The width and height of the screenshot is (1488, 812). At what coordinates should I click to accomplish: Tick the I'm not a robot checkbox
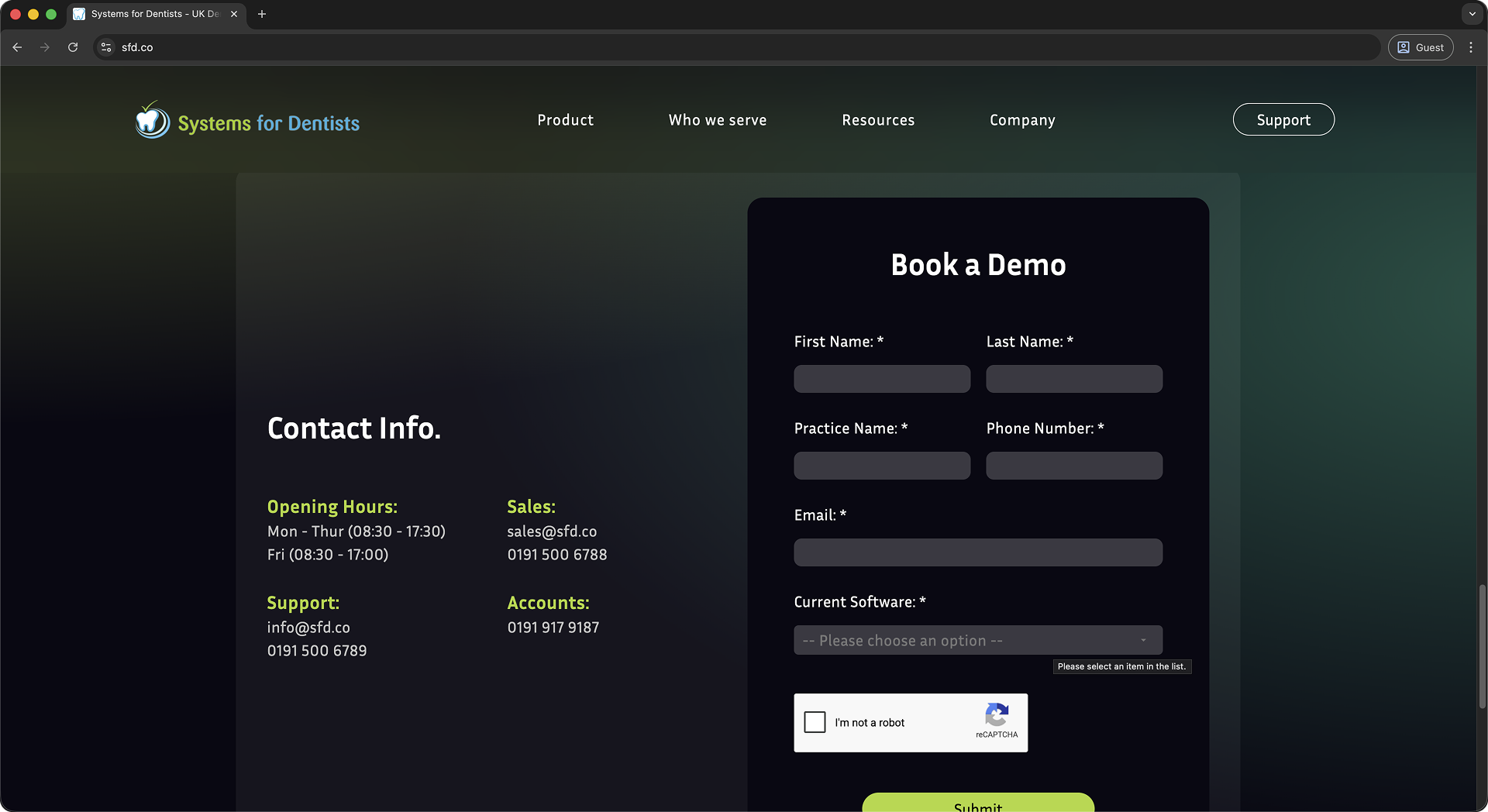point(815,722)
